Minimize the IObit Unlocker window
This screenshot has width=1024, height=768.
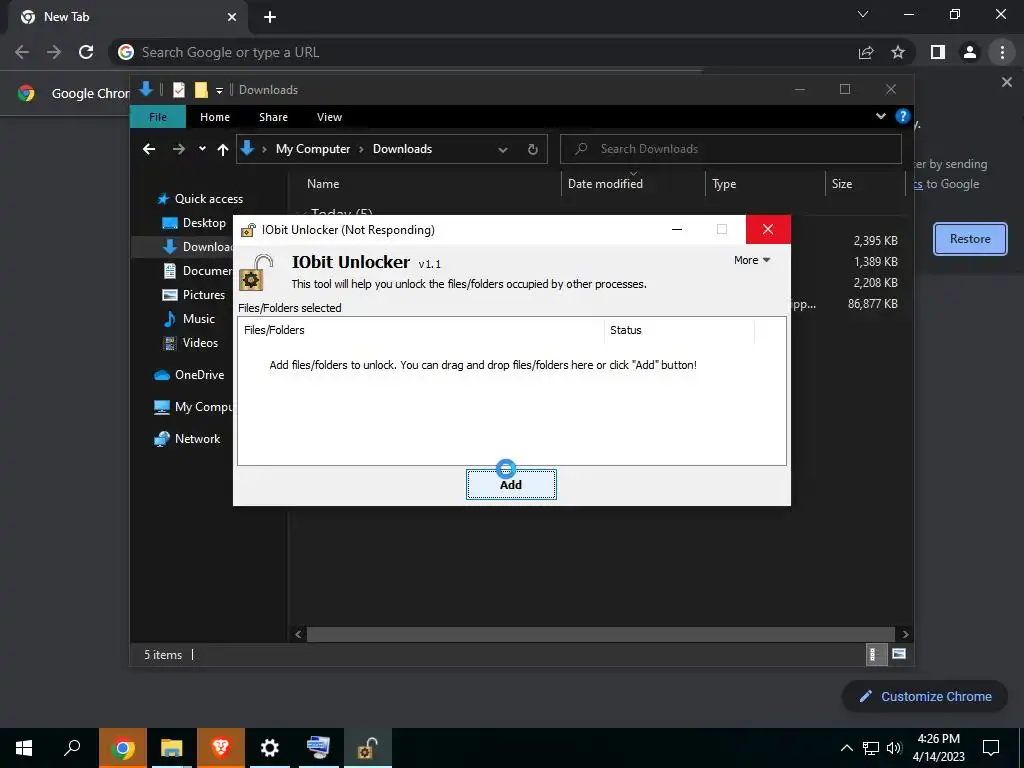click(x=677, y=229)
